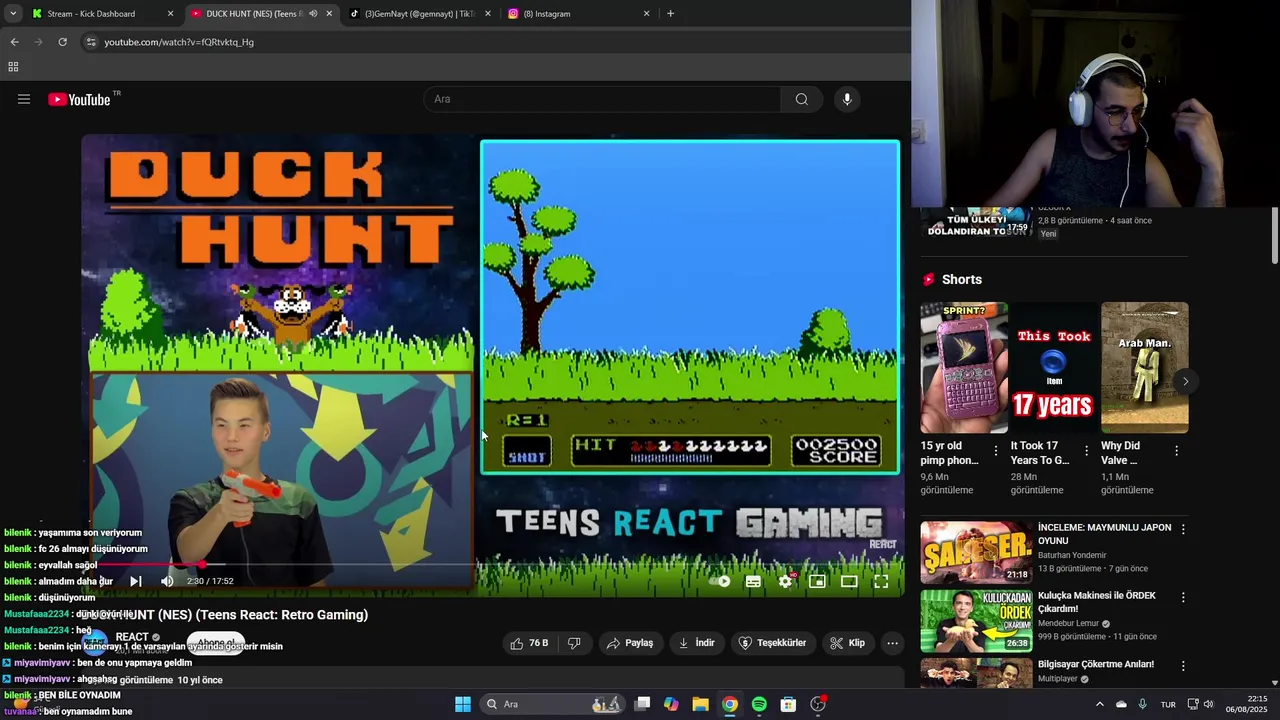Enter fullscreen video mode
The height and width of the screenshot is (720, 1280).
click(x=881, y=581)
